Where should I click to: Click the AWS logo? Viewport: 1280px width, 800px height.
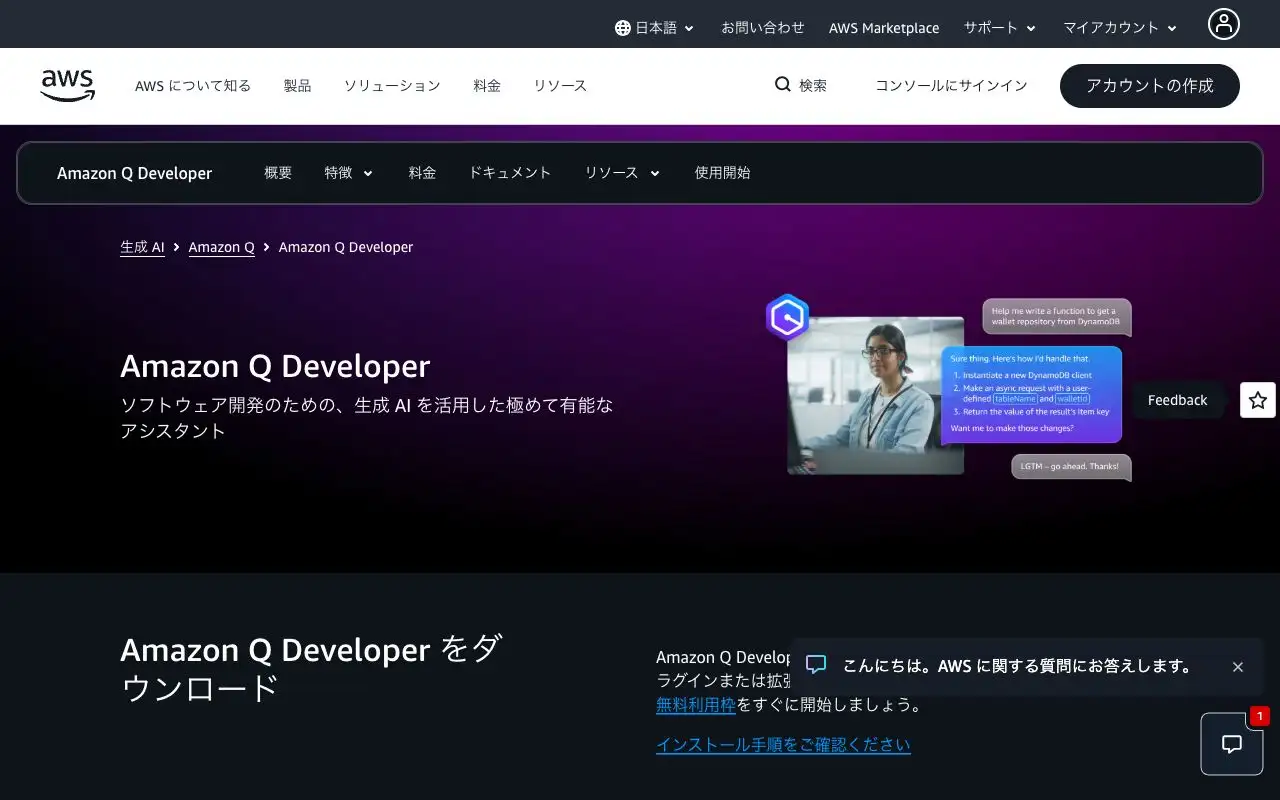tap(68, 85)
